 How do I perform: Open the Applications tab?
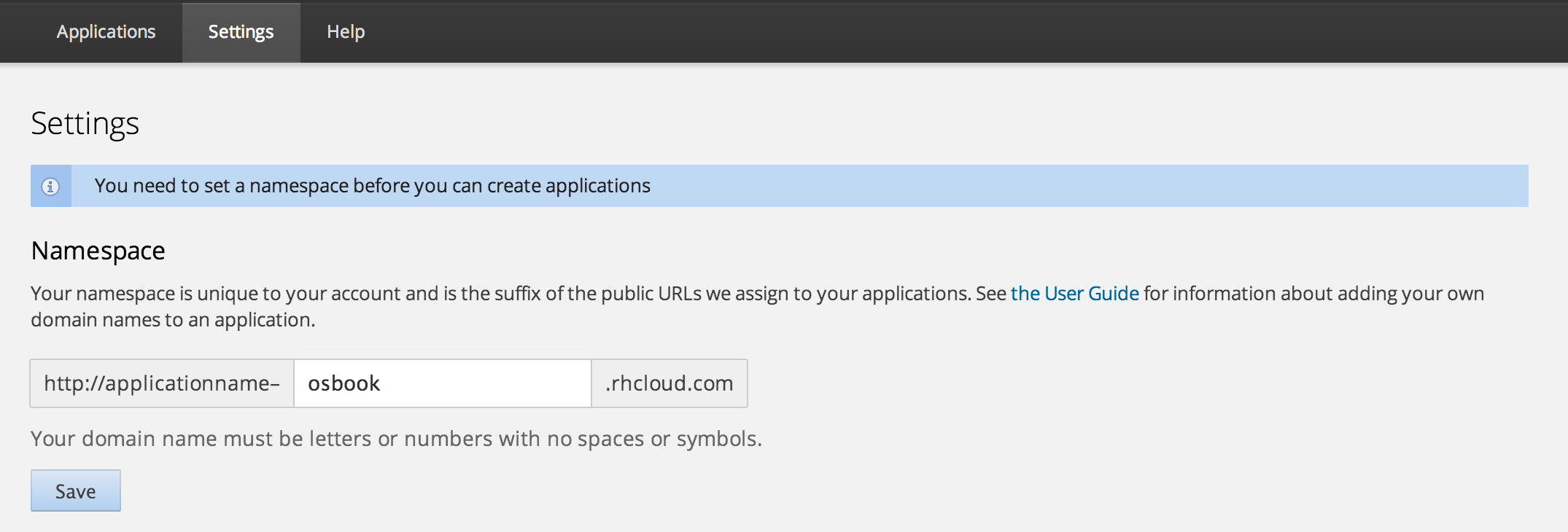[x=106, y=32]
